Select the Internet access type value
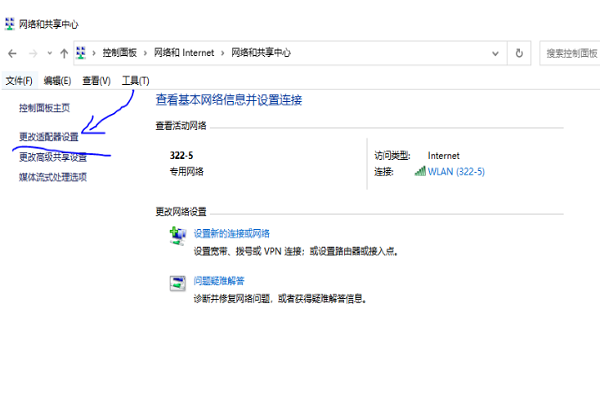This screenshot has height=400, width=600. [443, 156]
